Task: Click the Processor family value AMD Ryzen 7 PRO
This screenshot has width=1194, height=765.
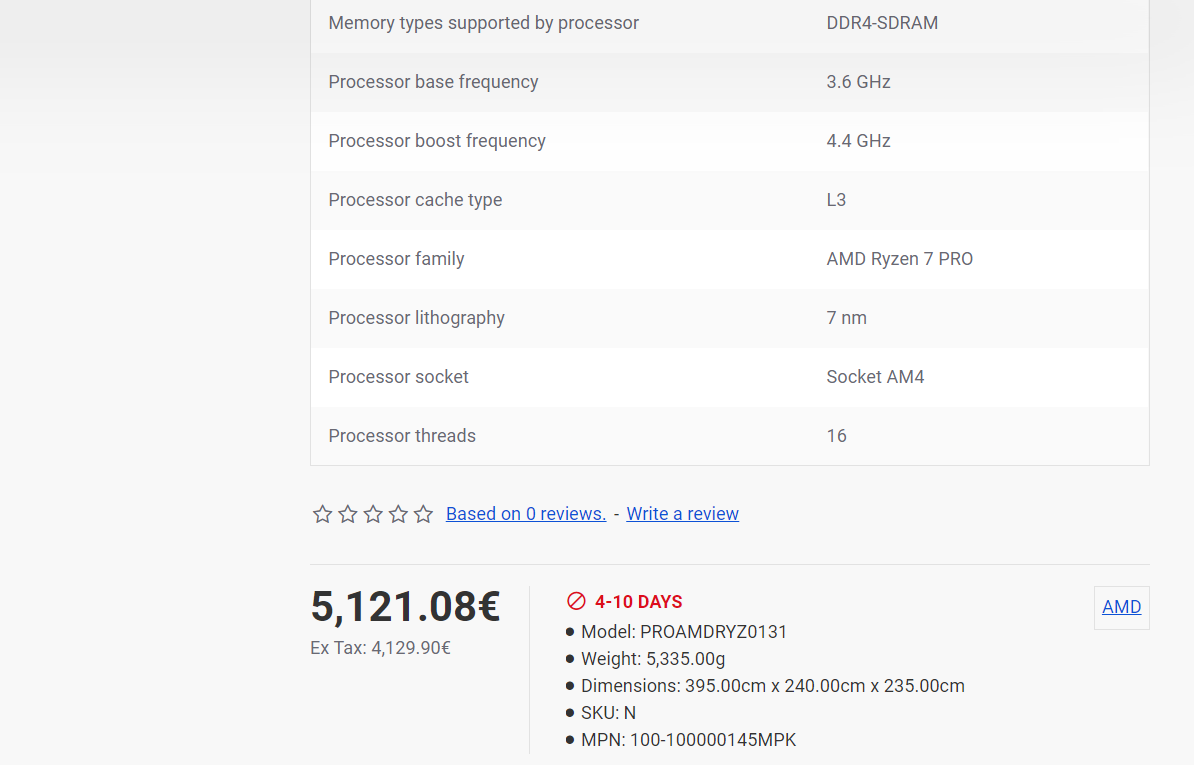Action: [899, 259]
